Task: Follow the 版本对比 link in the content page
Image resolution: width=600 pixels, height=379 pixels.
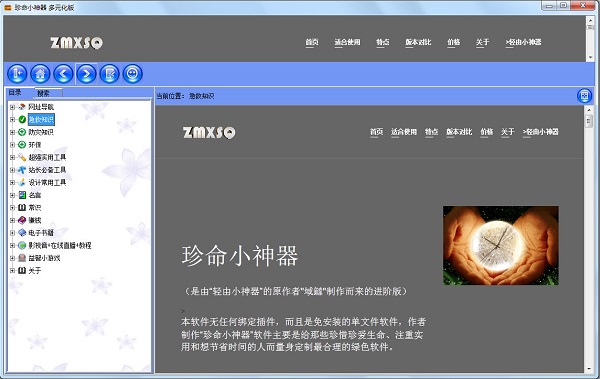Action: pos(459,132)
